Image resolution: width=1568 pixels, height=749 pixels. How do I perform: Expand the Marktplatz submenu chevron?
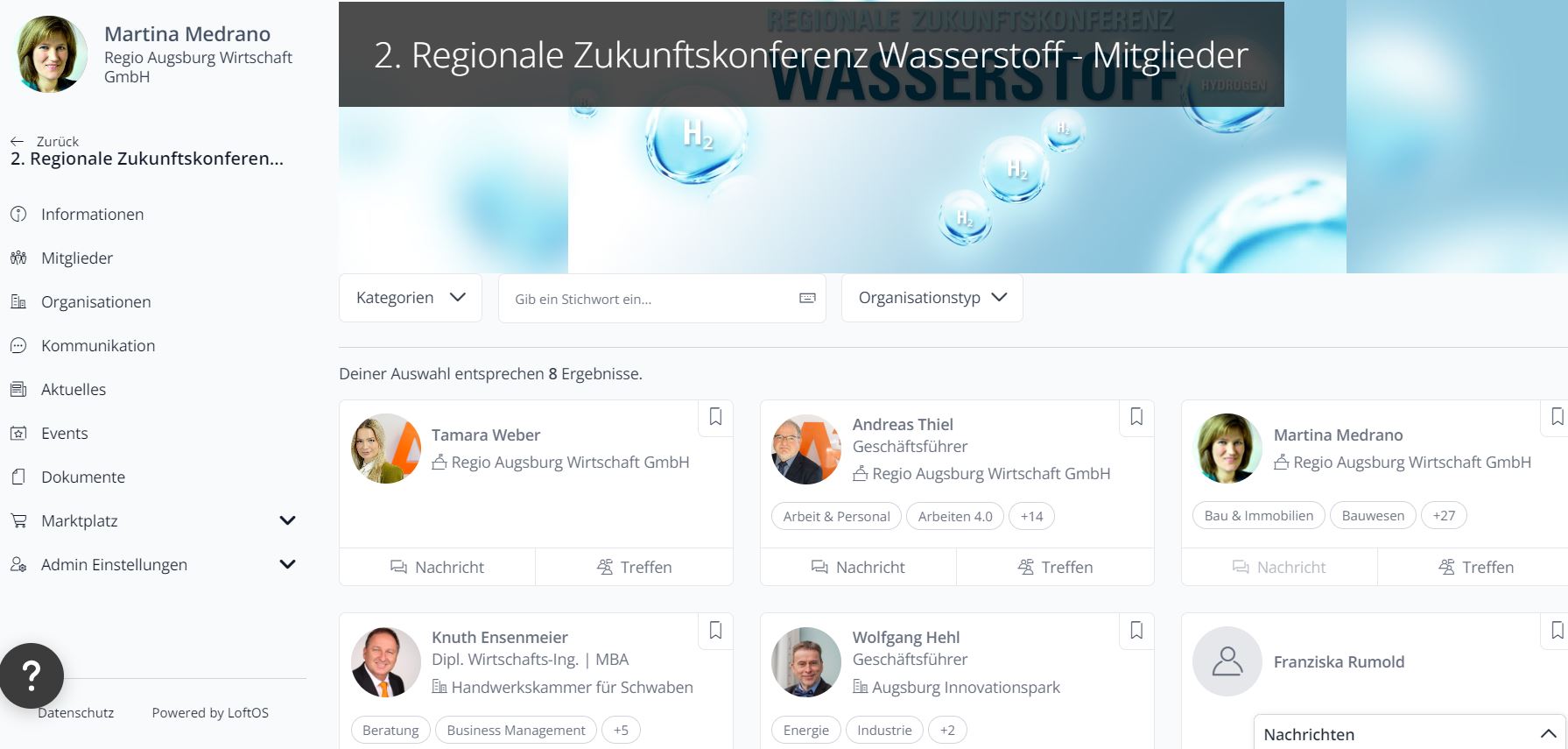click(287, 520)
